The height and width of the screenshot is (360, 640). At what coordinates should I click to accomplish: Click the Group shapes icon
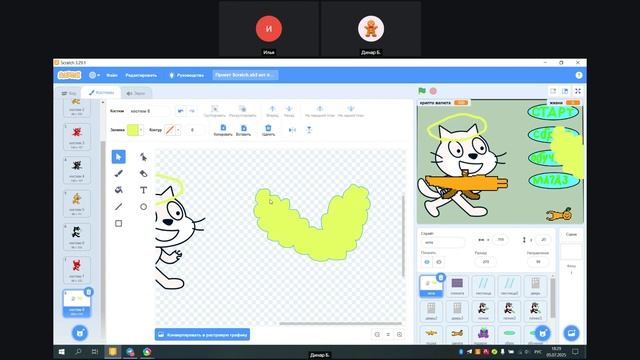click(x=214, y=111)
